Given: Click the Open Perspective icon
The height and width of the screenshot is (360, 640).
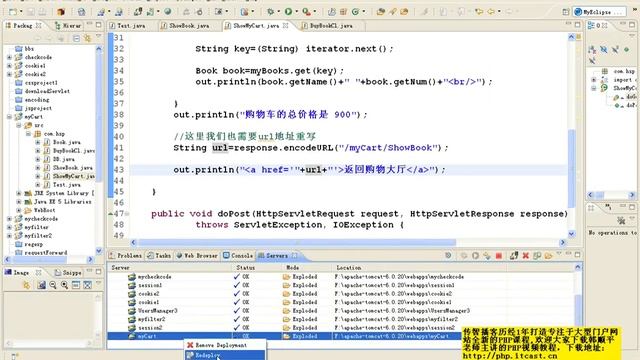Looking at the screenshot, I should (x=565, y=12).
